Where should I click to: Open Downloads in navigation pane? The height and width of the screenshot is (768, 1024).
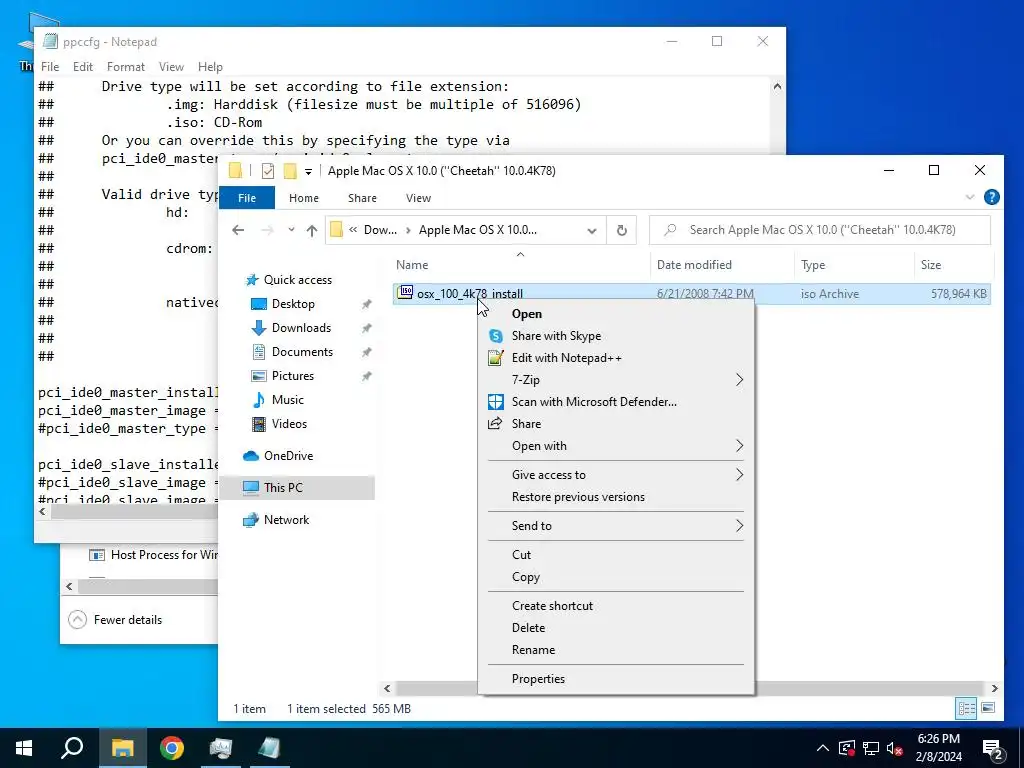(301, 328)
